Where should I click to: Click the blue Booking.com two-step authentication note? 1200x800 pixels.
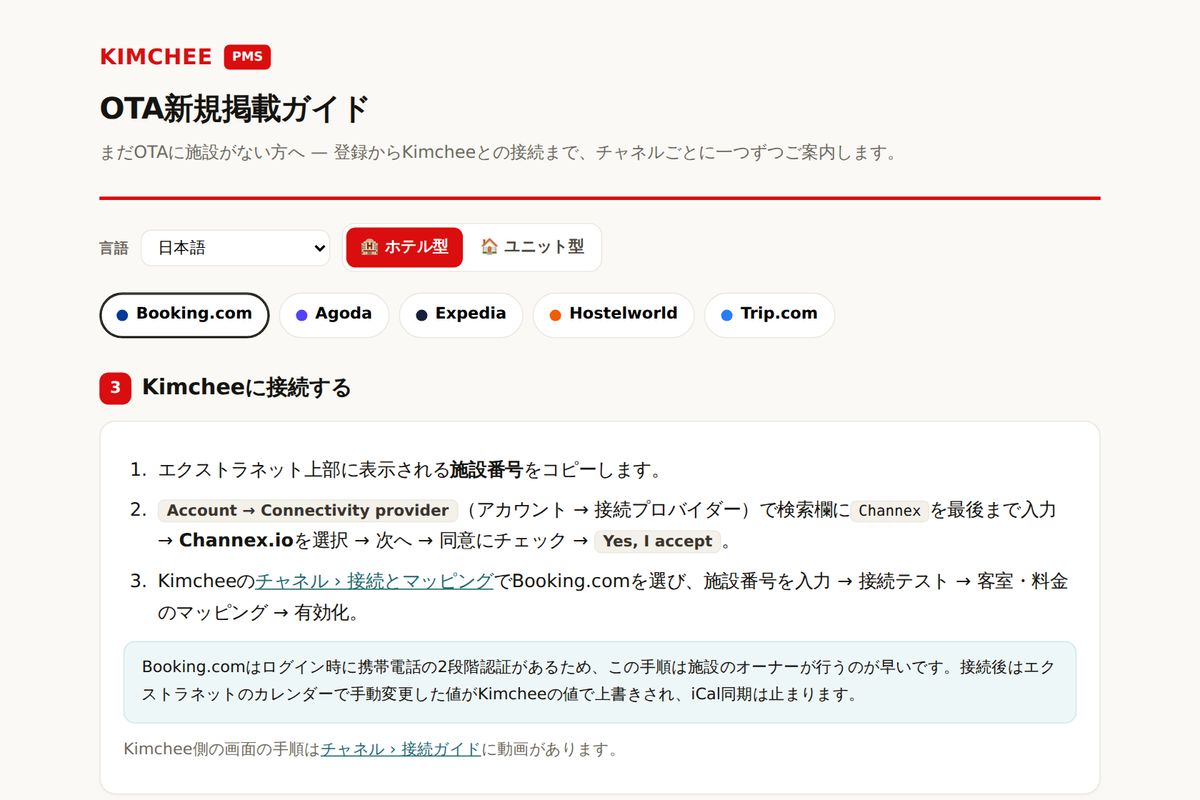coord(600,682)
